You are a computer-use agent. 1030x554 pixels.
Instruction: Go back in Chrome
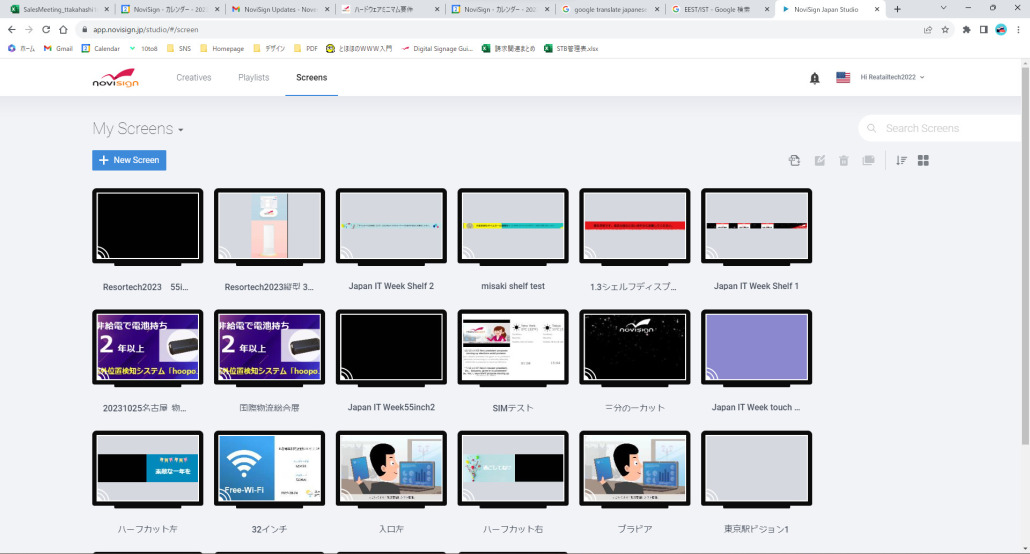tap(12, 30)
